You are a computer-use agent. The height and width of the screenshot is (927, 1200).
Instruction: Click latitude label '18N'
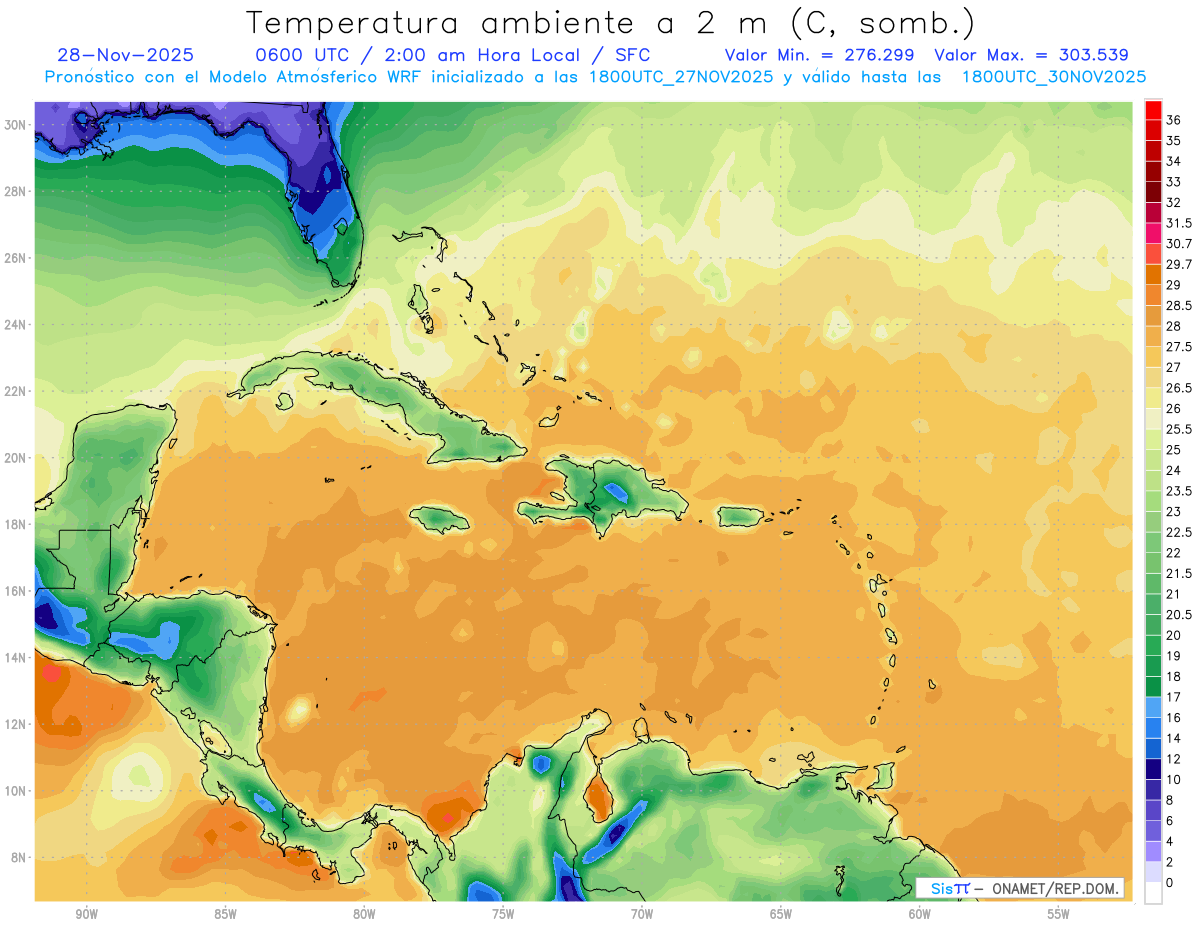click(15, 524)
